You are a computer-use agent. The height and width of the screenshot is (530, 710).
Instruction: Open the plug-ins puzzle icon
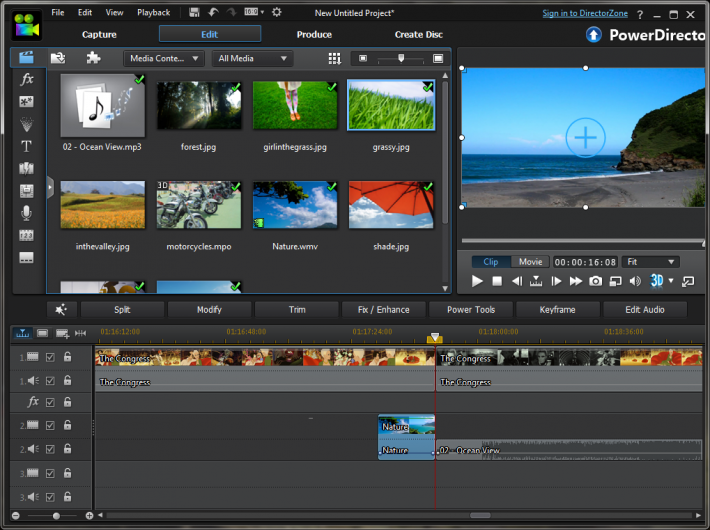tap(93, 58)
